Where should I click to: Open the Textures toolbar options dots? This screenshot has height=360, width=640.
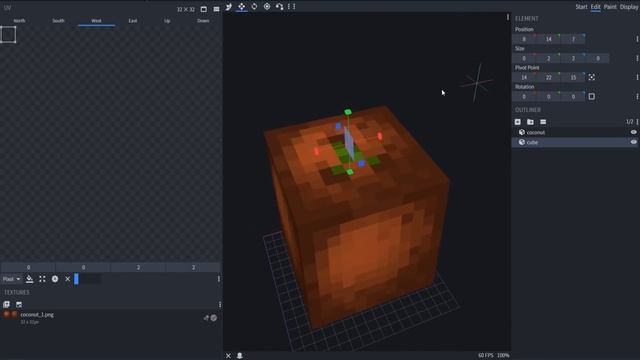tap(220, 304)
